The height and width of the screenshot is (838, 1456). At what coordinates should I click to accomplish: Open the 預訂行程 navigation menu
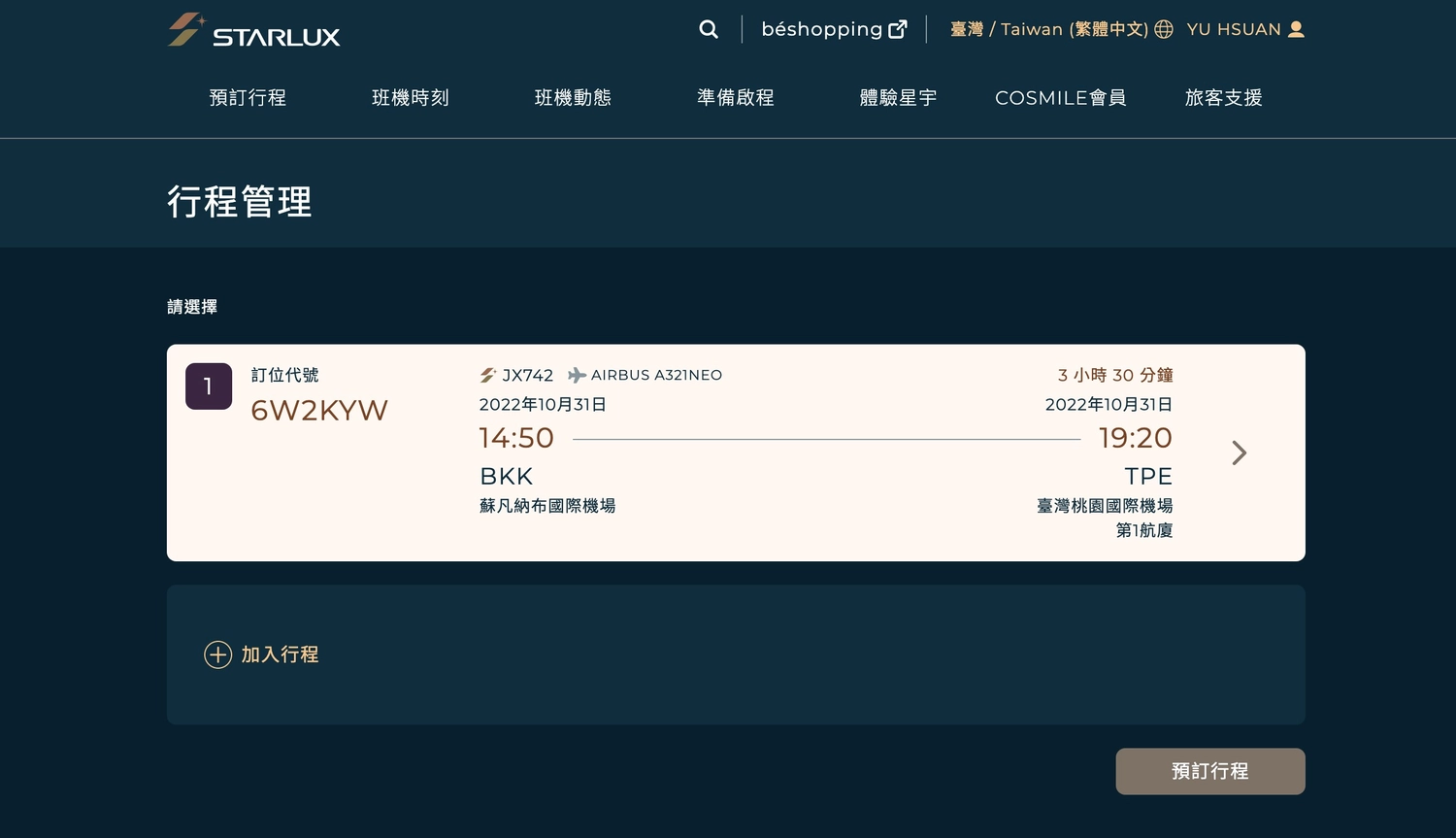click(248, 98)
